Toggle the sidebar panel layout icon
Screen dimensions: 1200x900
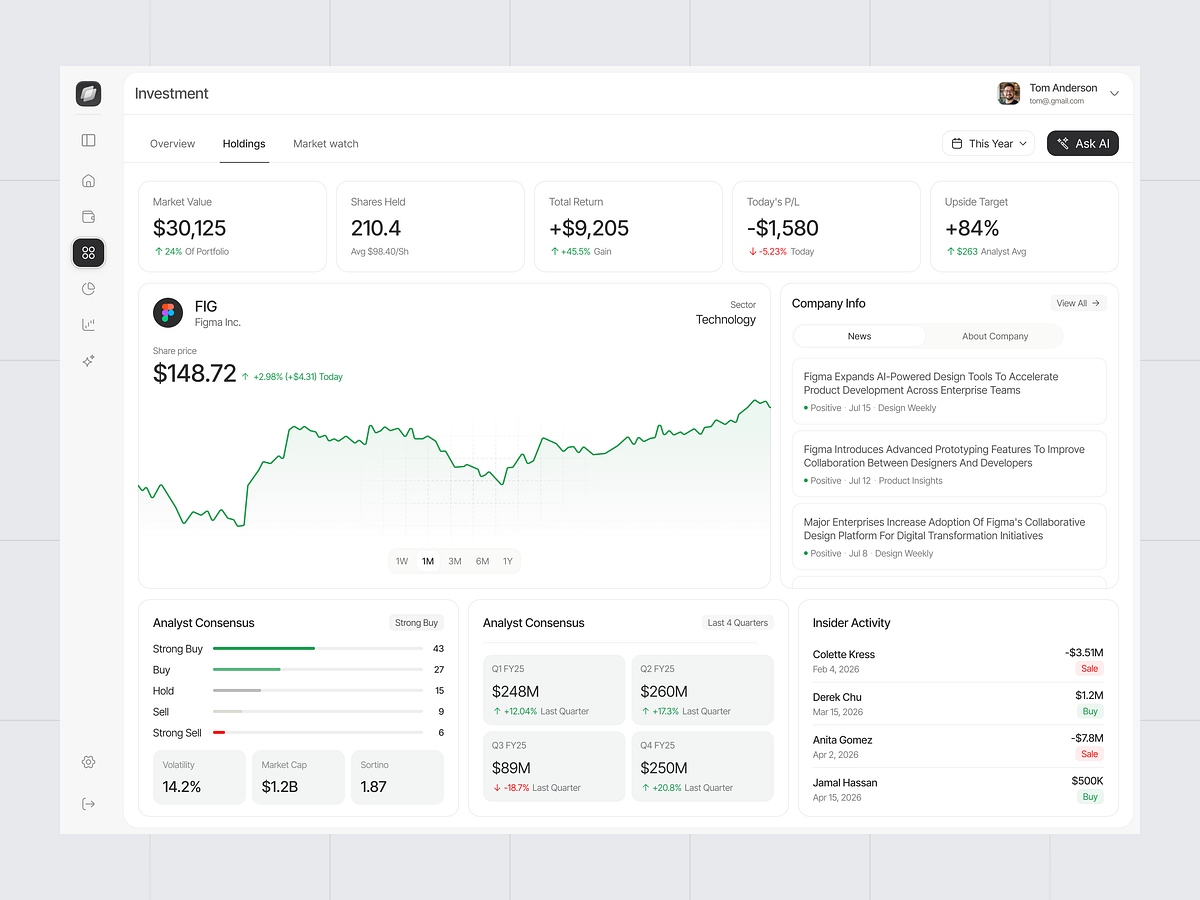click(88, 141)
